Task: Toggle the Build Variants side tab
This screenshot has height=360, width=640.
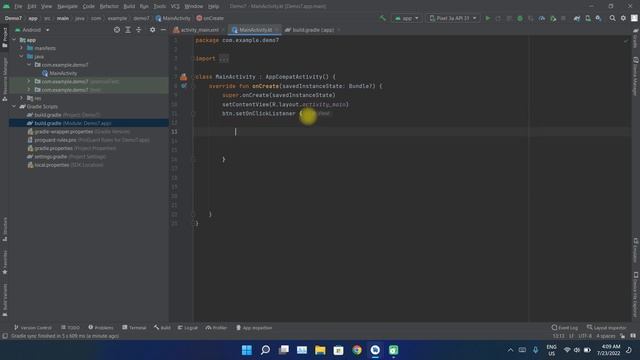Action: pyautogui.click(x=4, y=300)
